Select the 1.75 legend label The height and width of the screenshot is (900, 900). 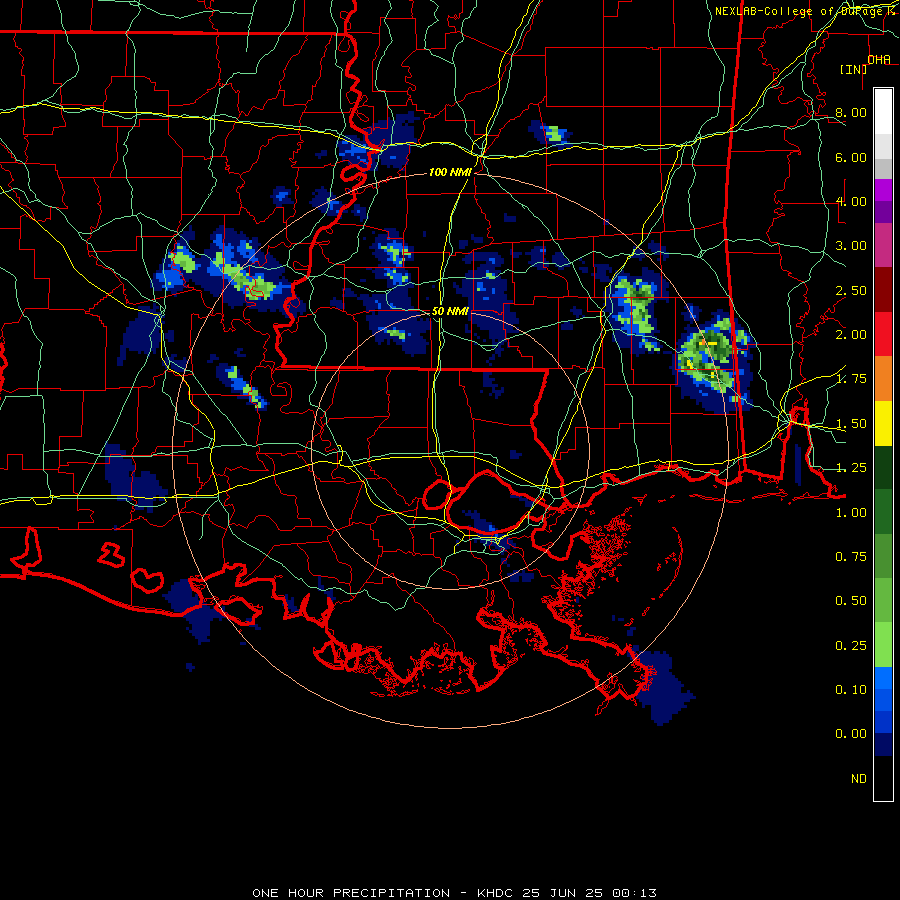coord(851,379)
